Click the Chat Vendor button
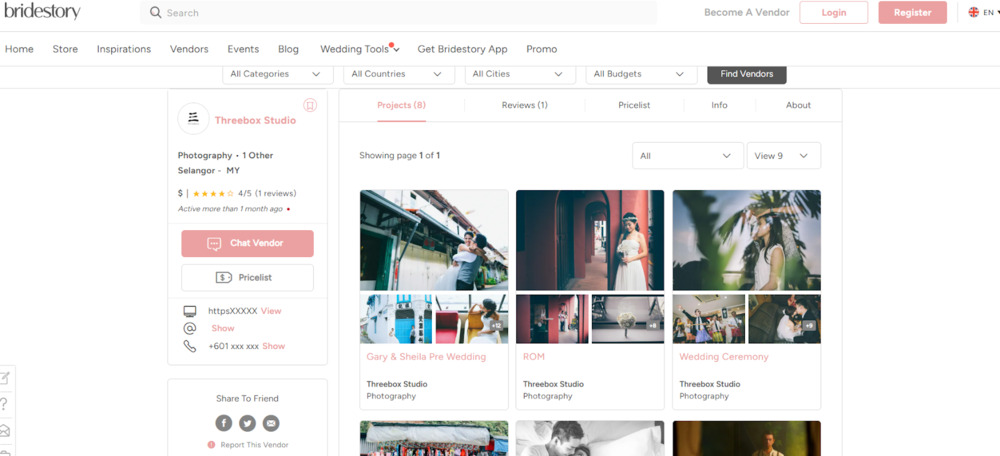This screenshot has width=1000, height=456. (247, 244)
